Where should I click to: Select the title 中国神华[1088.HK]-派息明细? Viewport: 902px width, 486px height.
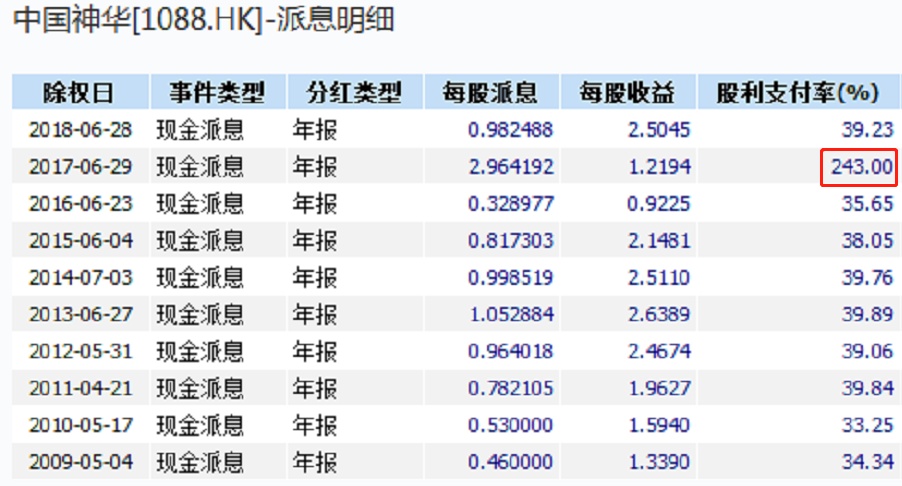point(204,20)
